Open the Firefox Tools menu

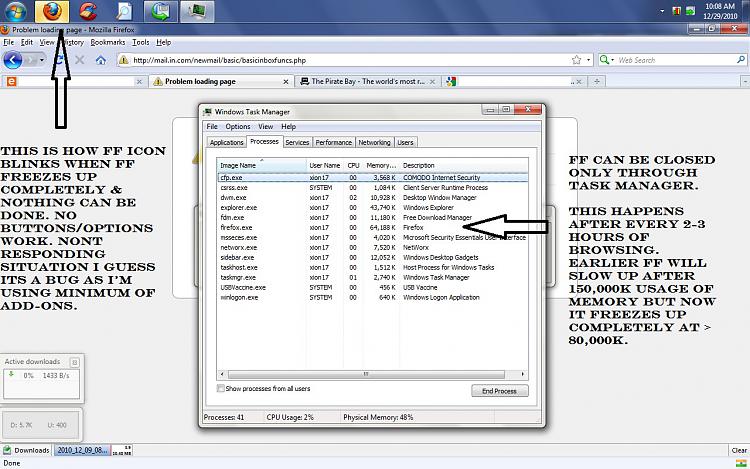click(x=141, y=42)
